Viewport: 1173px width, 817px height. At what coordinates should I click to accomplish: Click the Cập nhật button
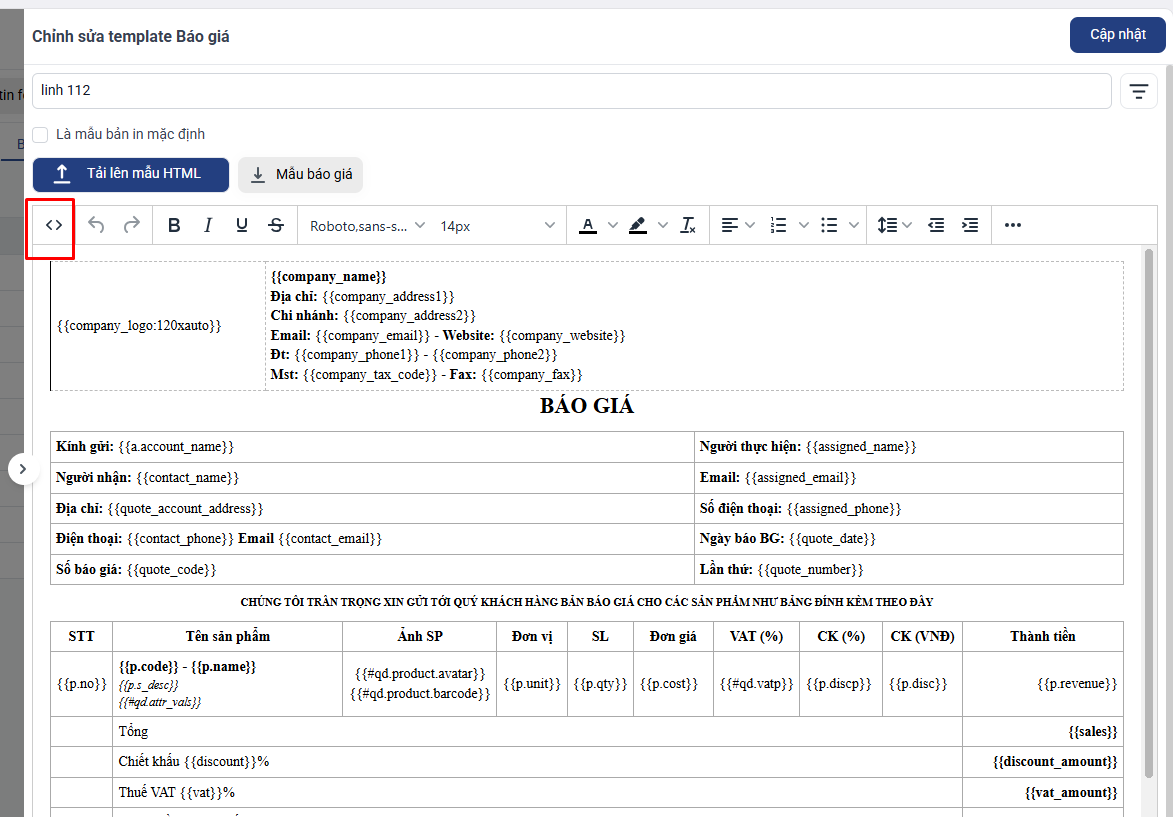point(1117,35)
